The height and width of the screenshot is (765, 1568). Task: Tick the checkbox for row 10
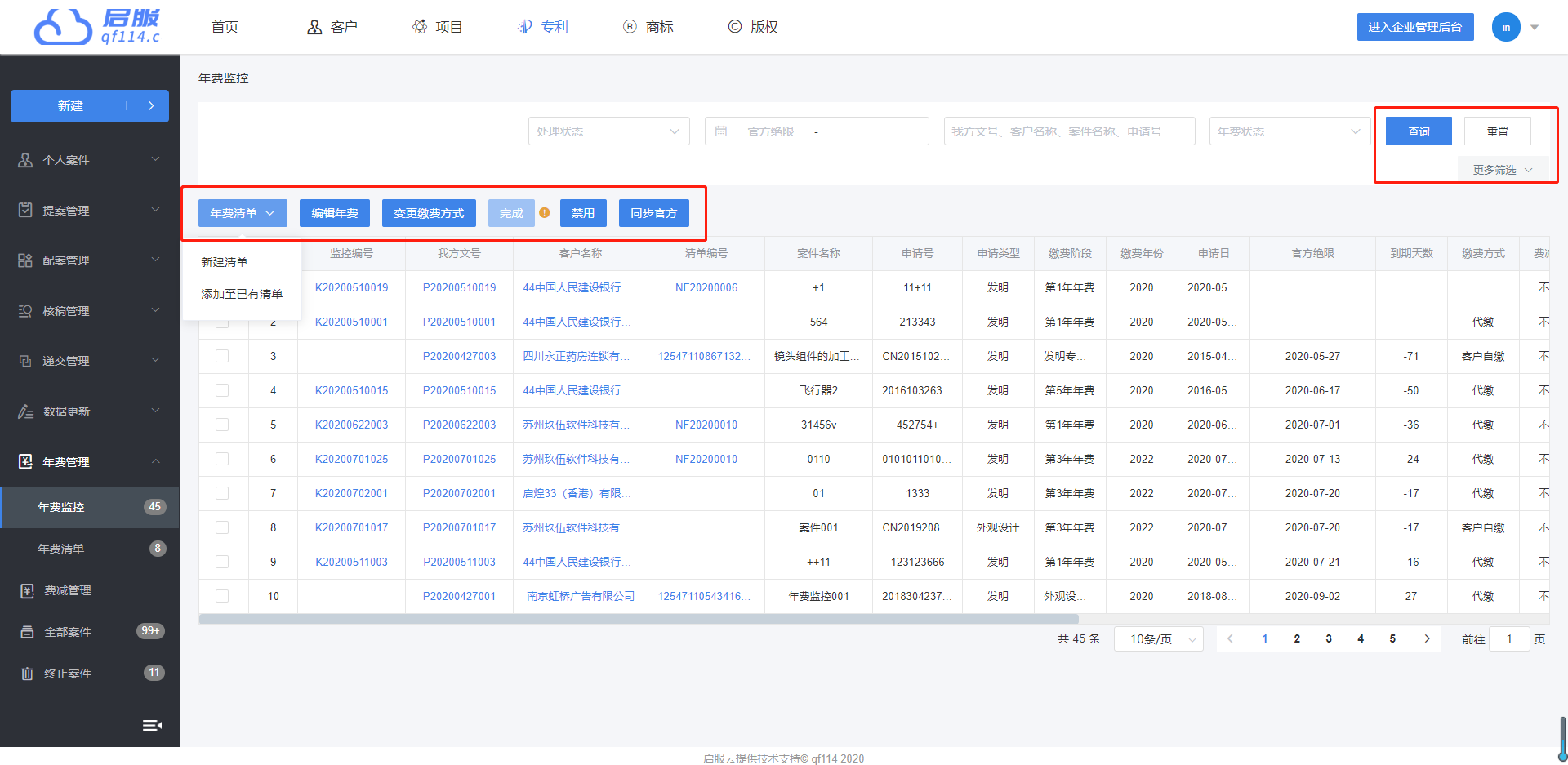point(222,596)
